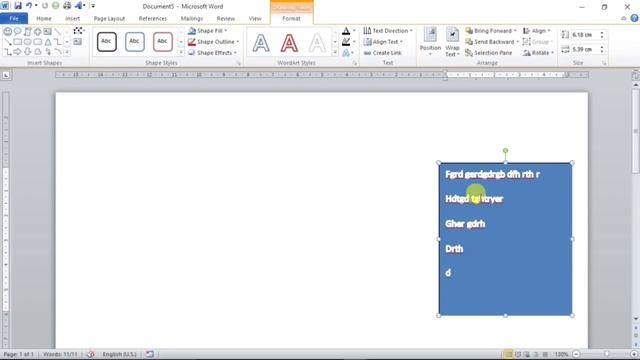Click the proofing errors status bar icon

coord(91,354)
